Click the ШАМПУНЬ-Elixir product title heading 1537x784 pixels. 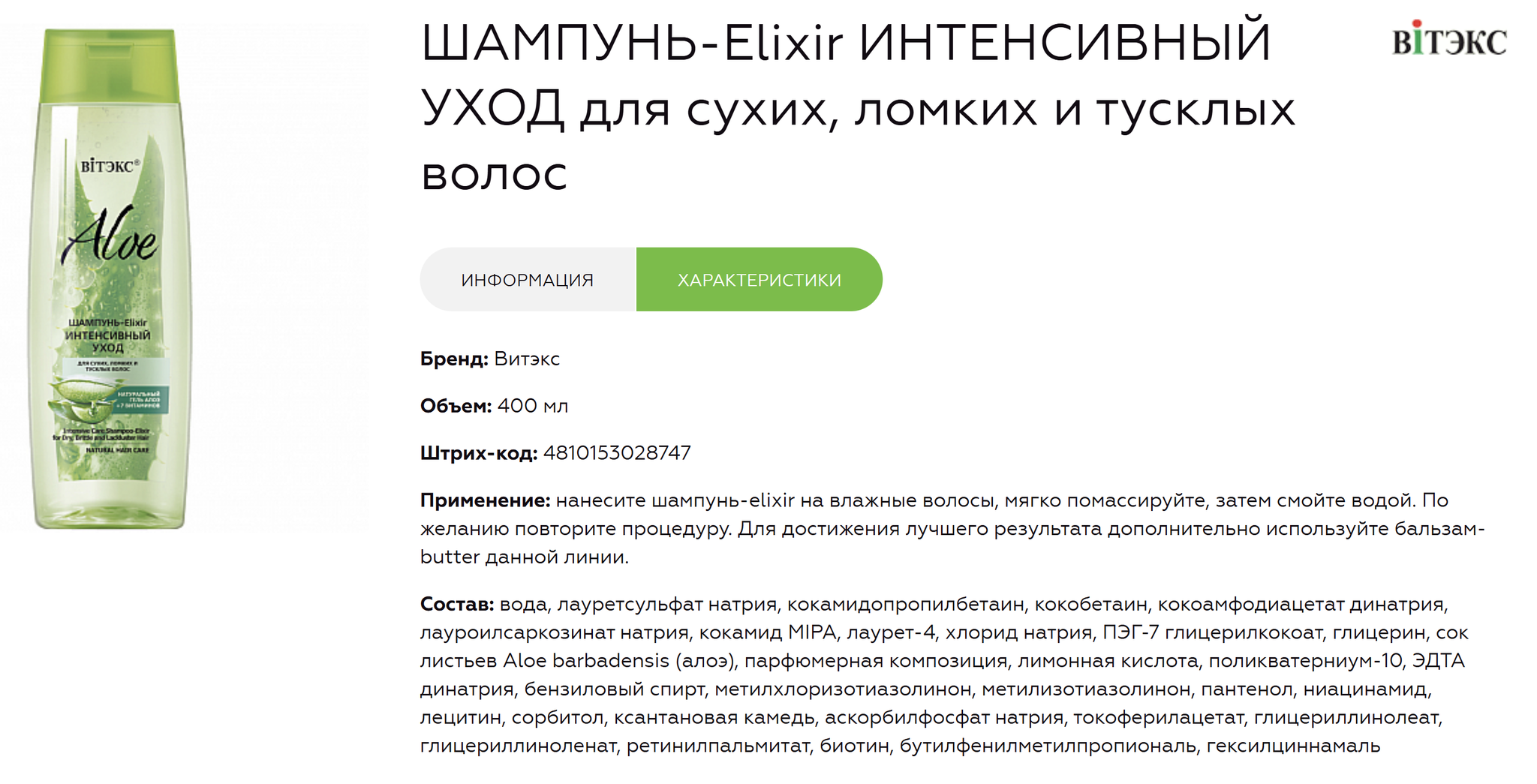[x=858, y=107]
